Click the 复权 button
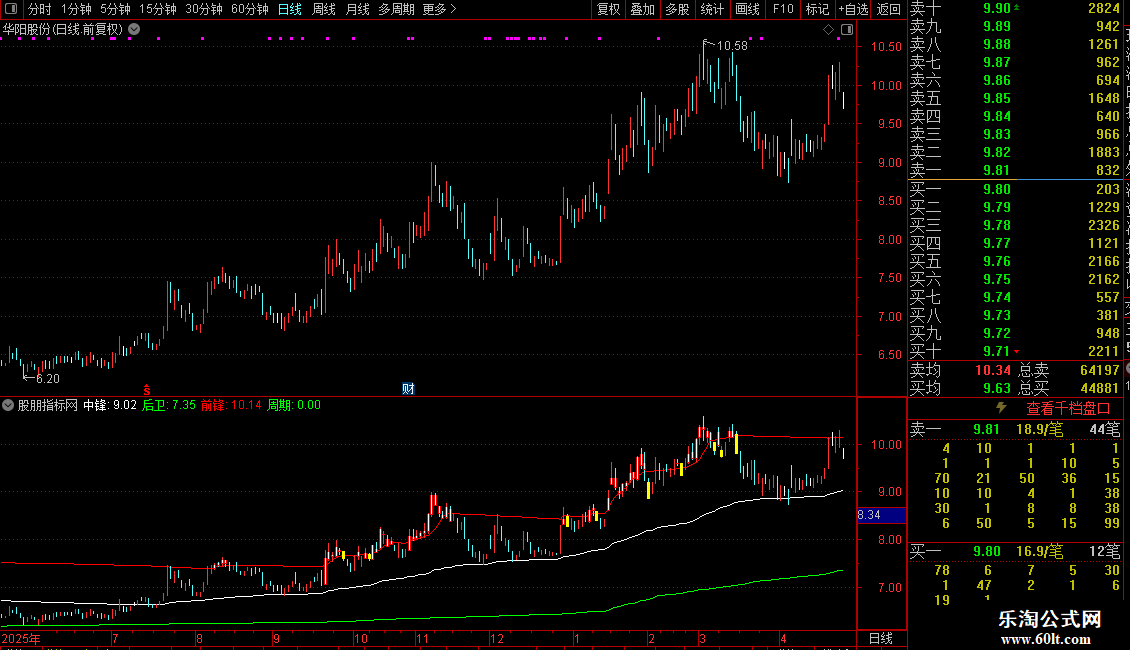This screenshot has height=650, width=1130. click(608, 9)
